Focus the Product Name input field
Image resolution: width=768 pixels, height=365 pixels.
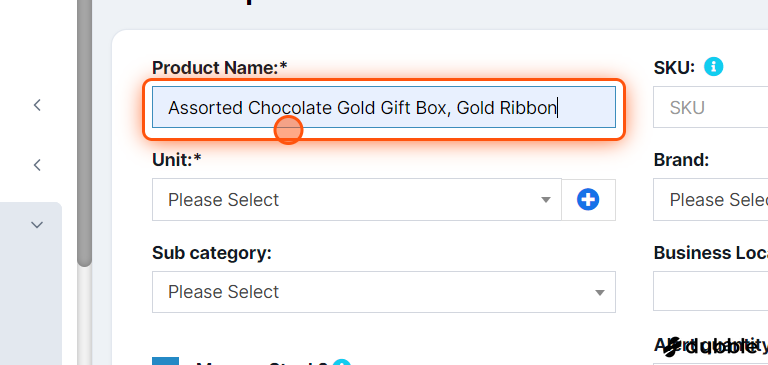[384, 107]
